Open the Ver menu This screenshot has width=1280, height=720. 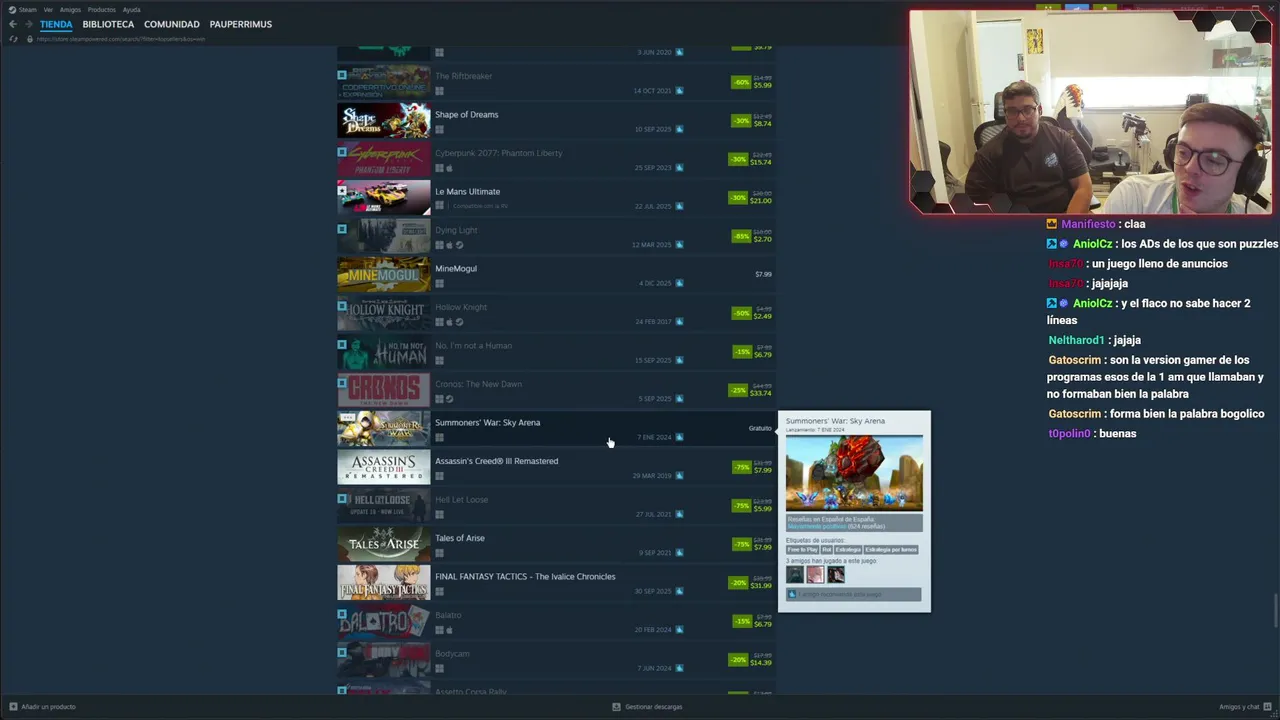pyautogui.click(x=48, y=10)
